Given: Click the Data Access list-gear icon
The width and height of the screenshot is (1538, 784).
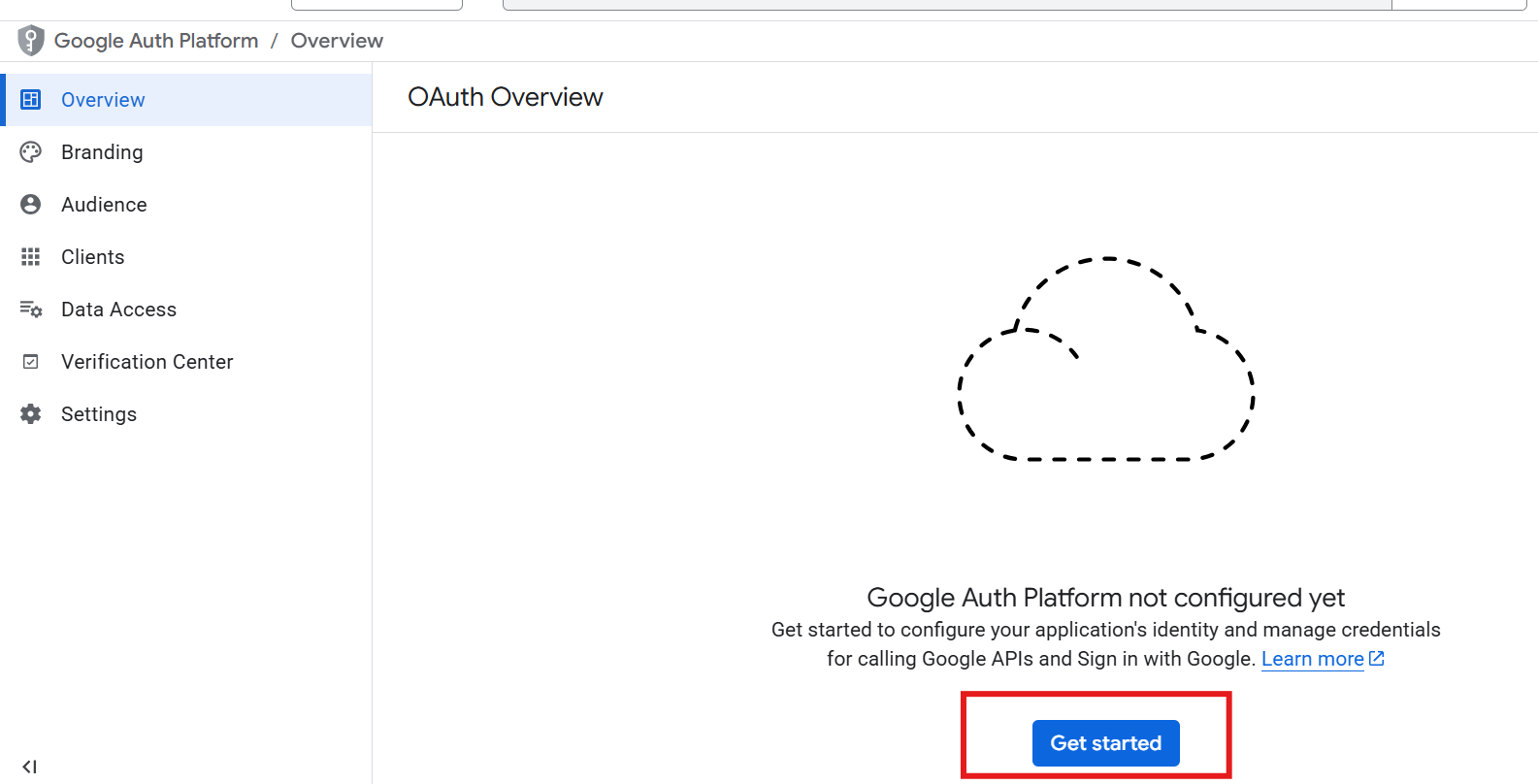Looking at the screenshot, I should coord(31,310).
